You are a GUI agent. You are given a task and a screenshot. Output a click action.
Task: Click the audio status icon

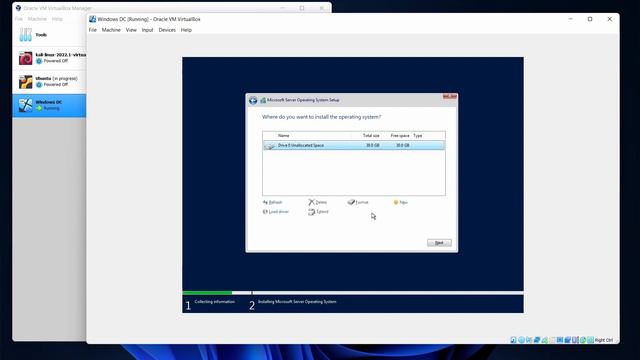click(x=529, y=340)
